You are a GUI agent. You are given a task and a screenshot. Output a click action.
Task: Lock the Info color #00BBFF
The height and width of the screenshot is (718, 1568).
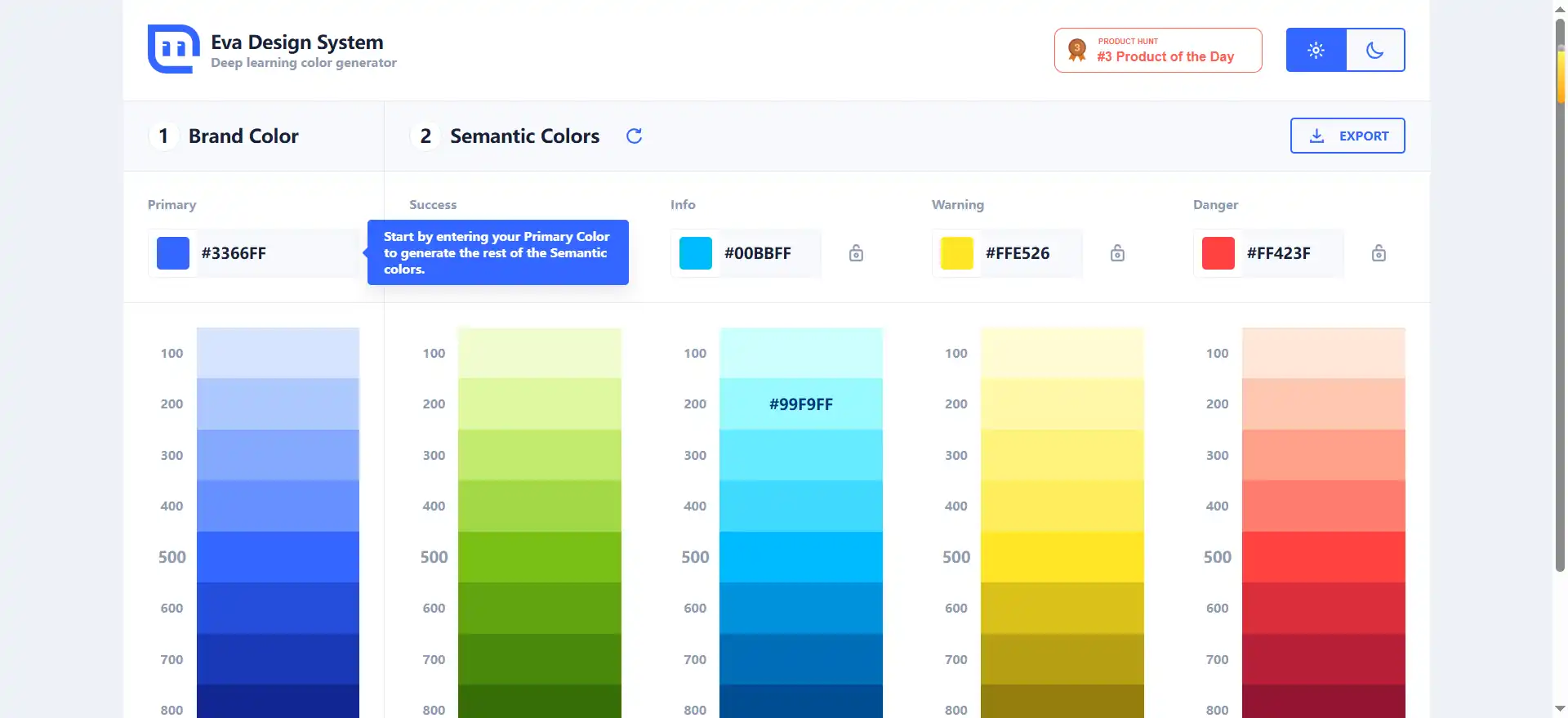[x=856, y=253]
